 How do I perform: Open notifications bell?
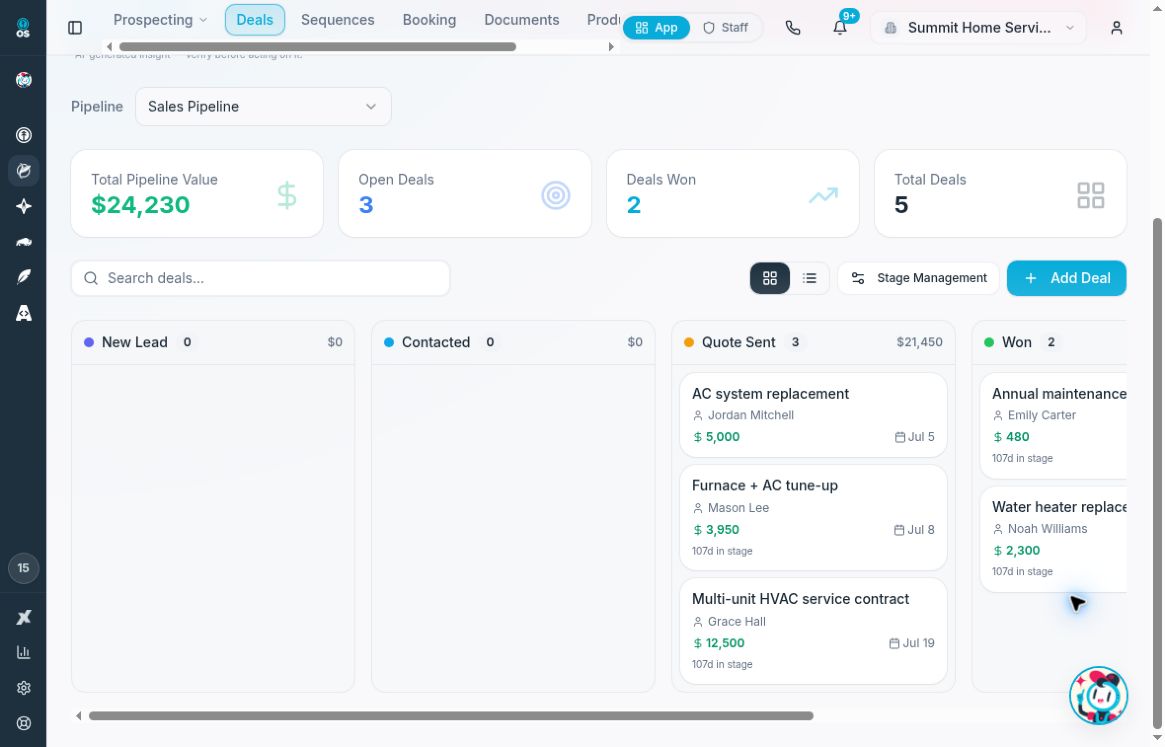(x=840, y=28)
